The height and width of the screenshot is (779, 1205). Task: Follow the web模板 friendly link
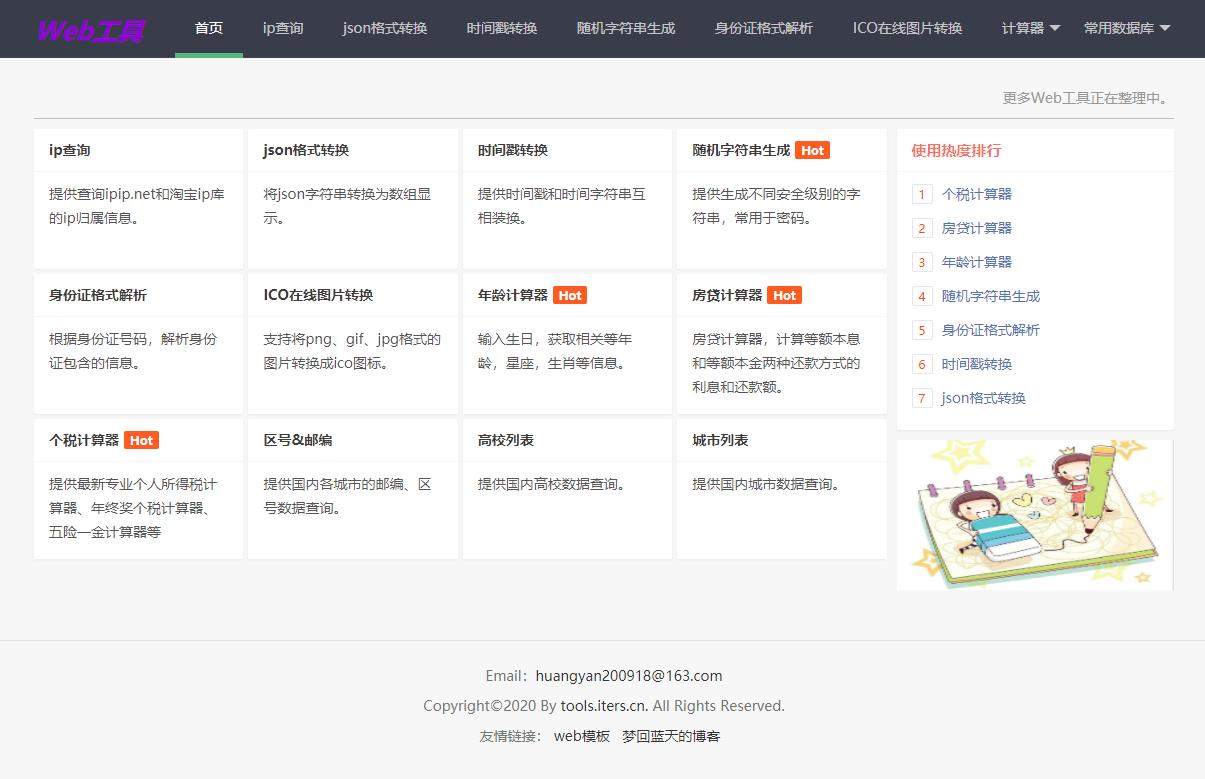coord(581,736)
